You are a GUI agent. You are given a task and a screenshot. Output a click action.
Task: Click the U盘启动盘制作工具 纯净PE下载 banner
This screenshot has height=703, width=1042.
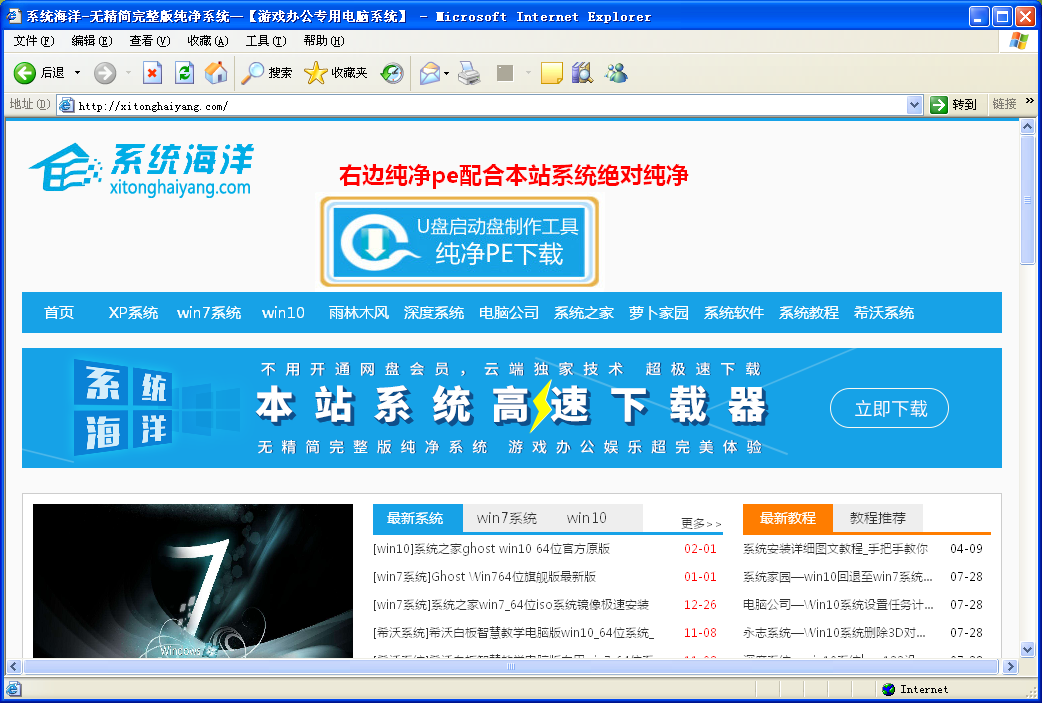coord(459,242)
